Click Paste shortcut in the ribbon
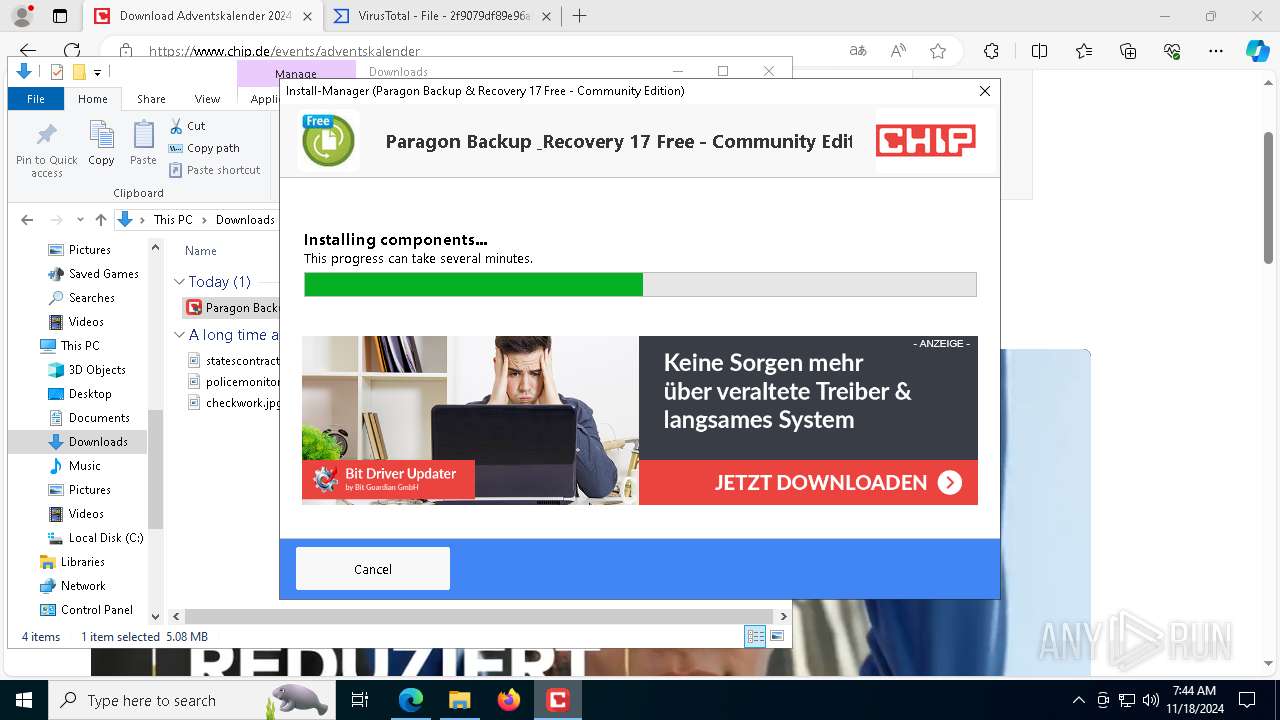 [x=214, y=170]
